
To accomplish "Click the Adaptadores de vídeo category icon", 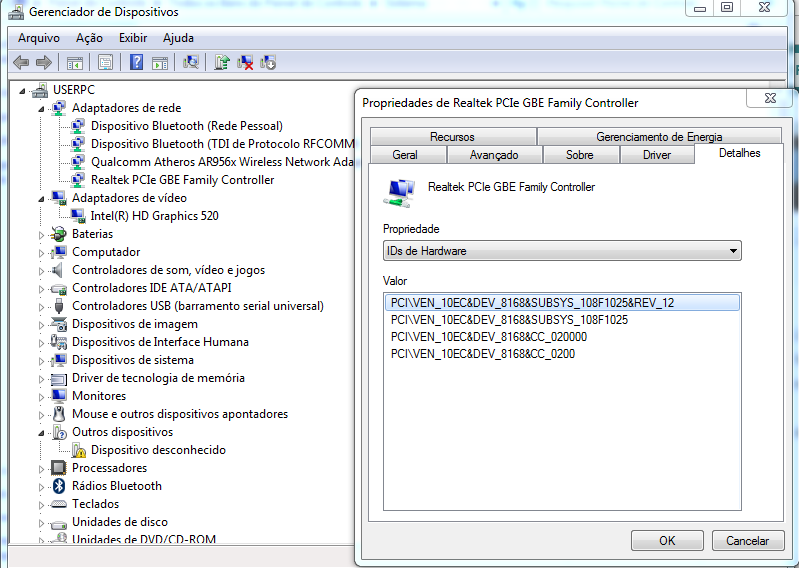I will pyautogui.click(x=59, y=198).
